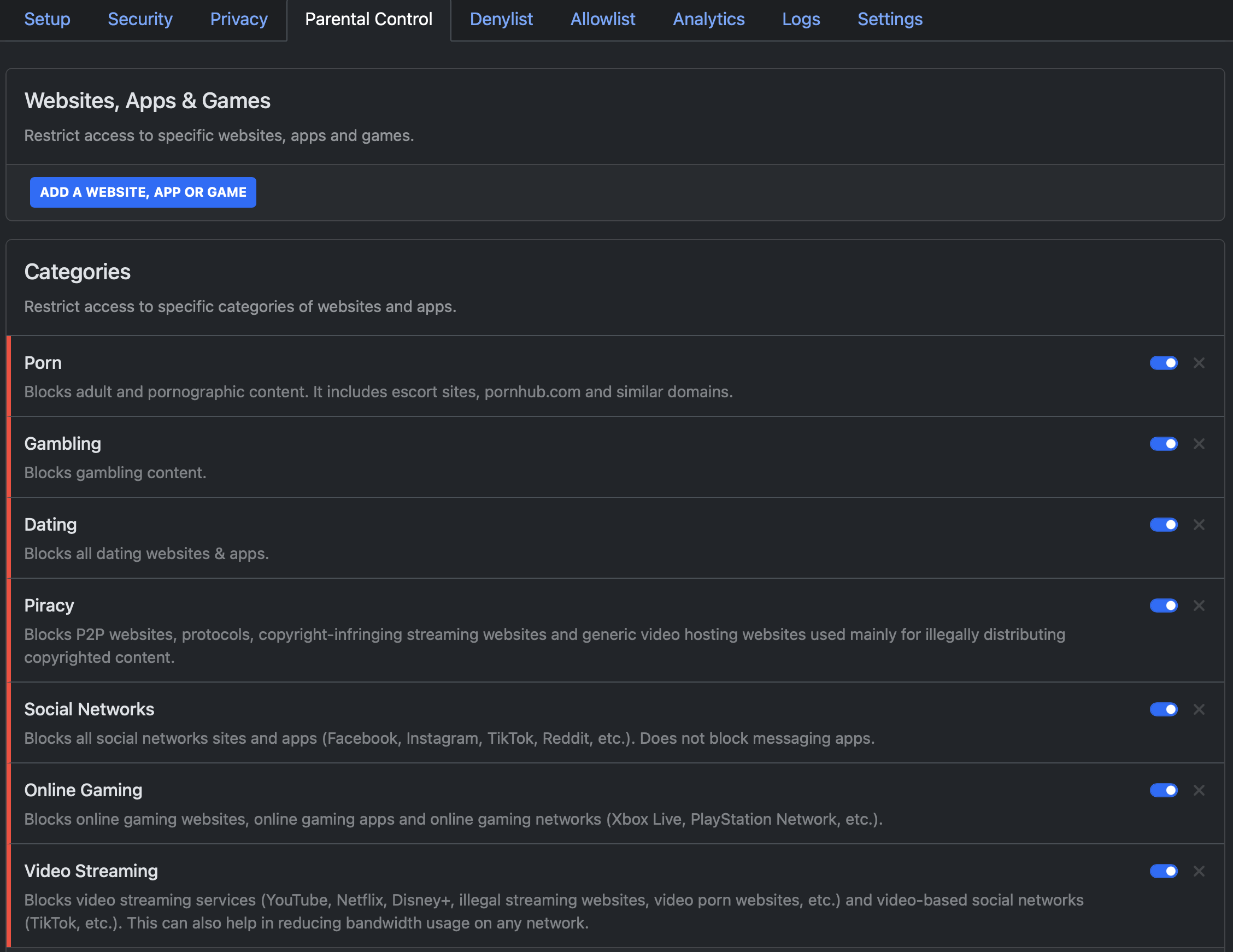Disable Video Streaming blocking
The image size is (1233, 952).
[x=1164, y=871]
